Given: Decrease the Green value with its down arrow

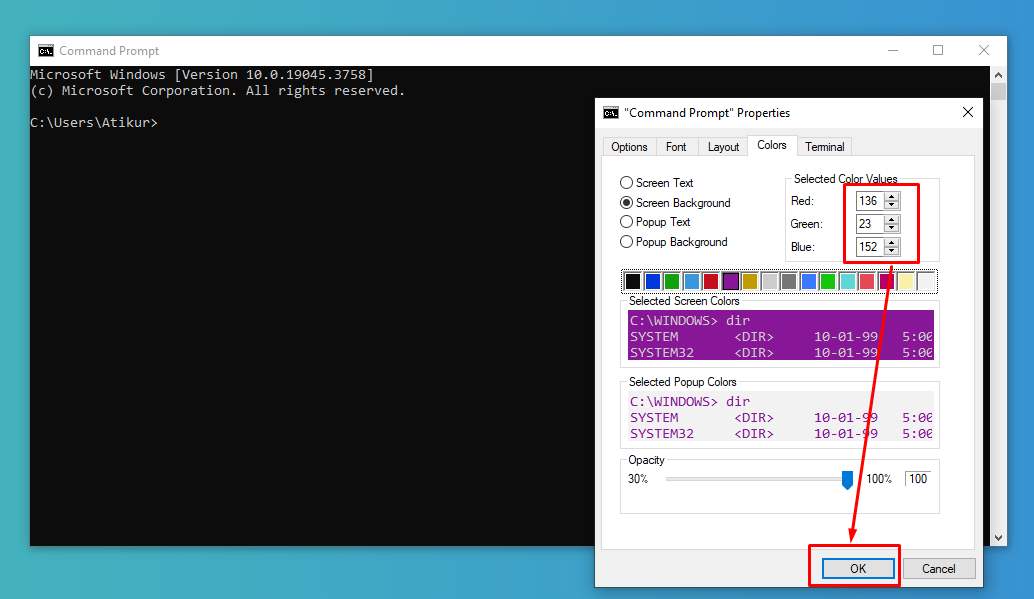Looking at the screenshot, I should pyautogui.click(x=891, y=228).
